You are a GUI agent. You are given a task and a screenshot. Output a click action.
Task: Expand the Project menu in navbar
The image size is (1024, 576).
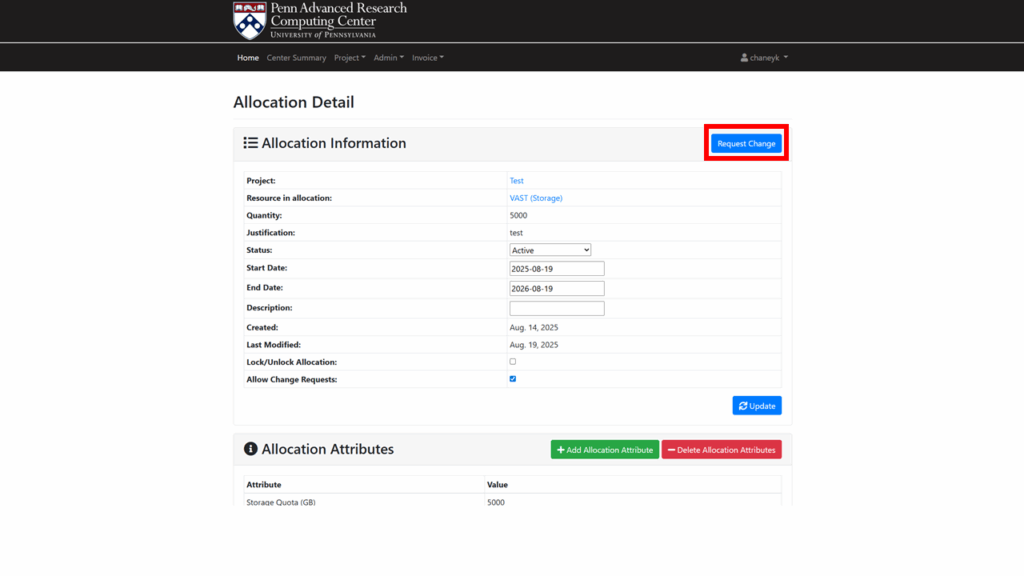(x=349, y=58)
